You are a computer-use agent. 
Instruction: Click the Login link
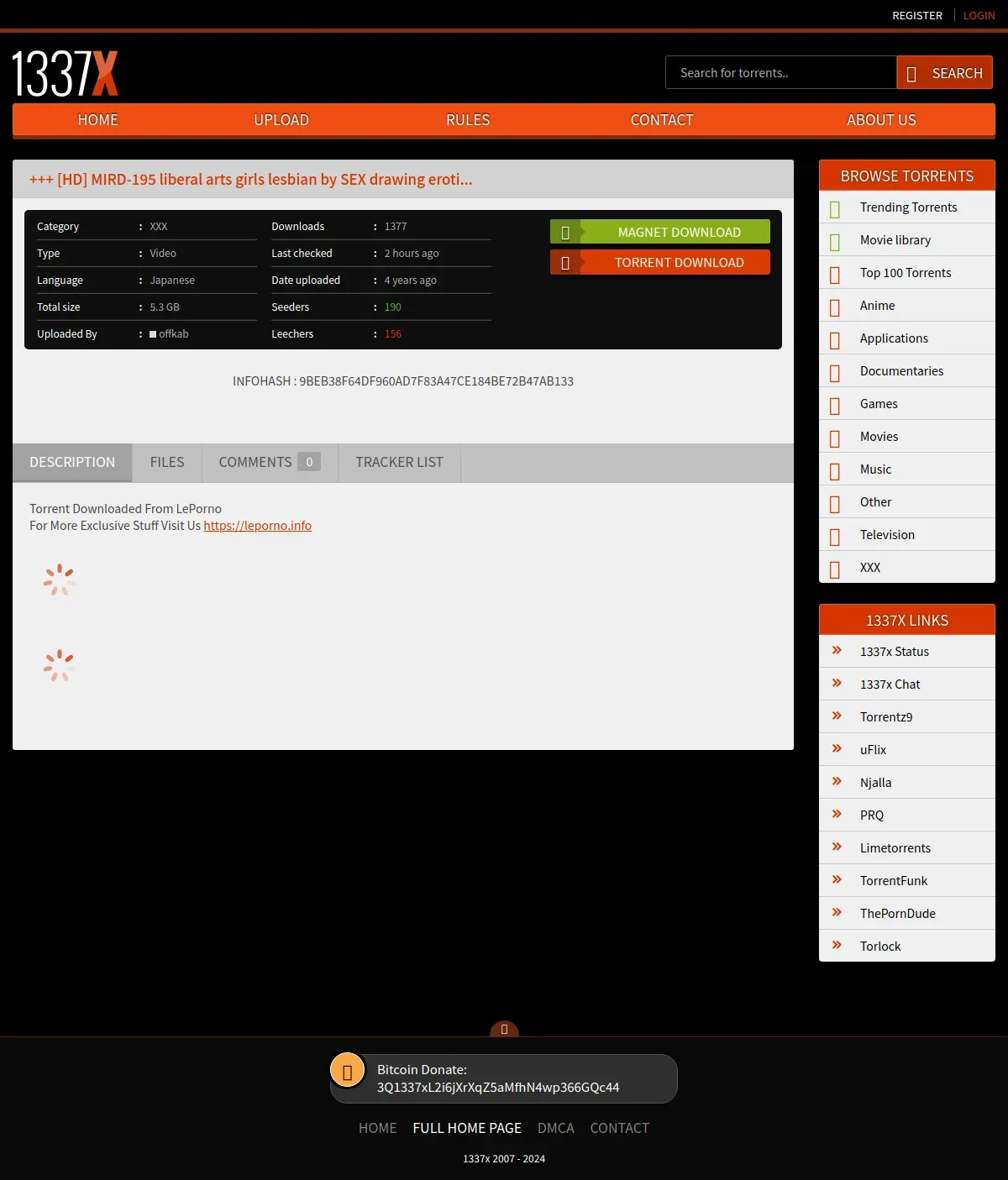pyautogui.click(x=979, y=16)
